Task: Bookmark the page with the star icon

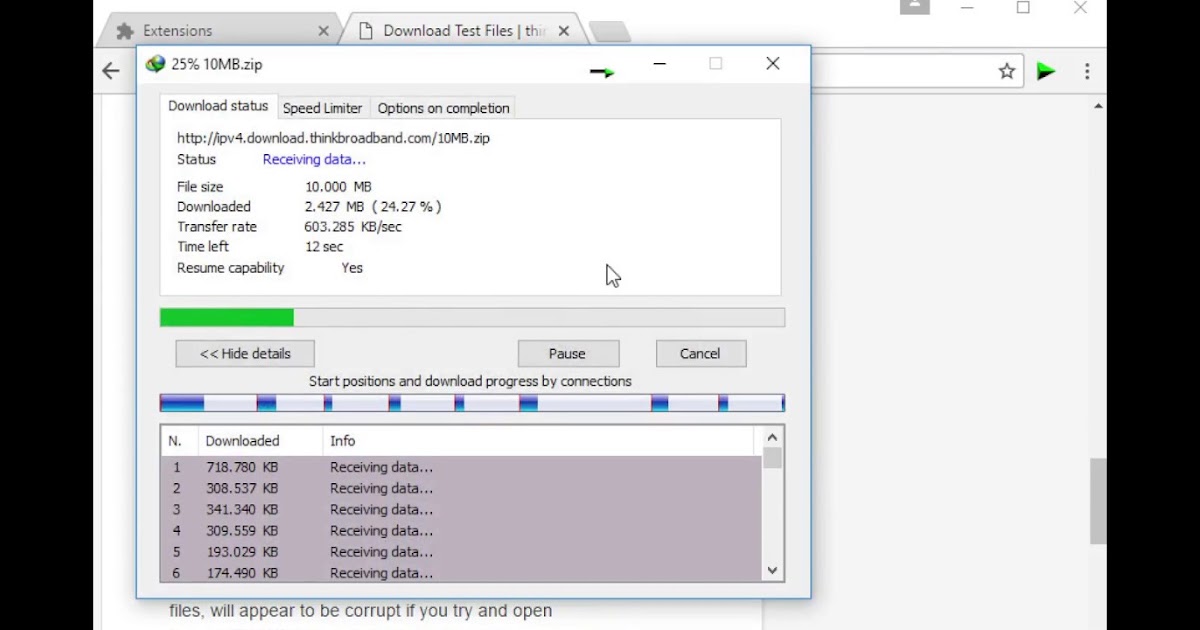Action: [1007, 71]
